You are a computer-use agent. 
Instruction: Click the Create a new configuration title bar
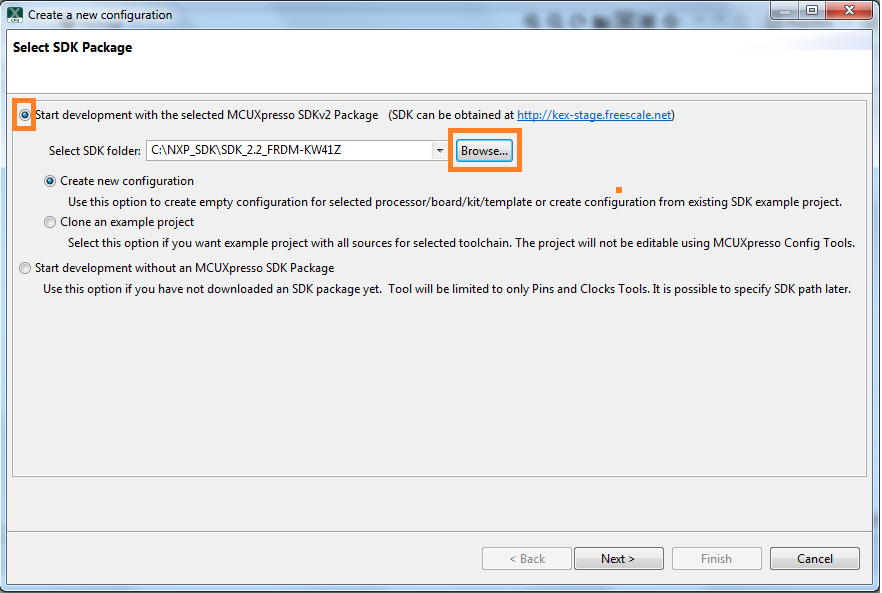[300, 15]
